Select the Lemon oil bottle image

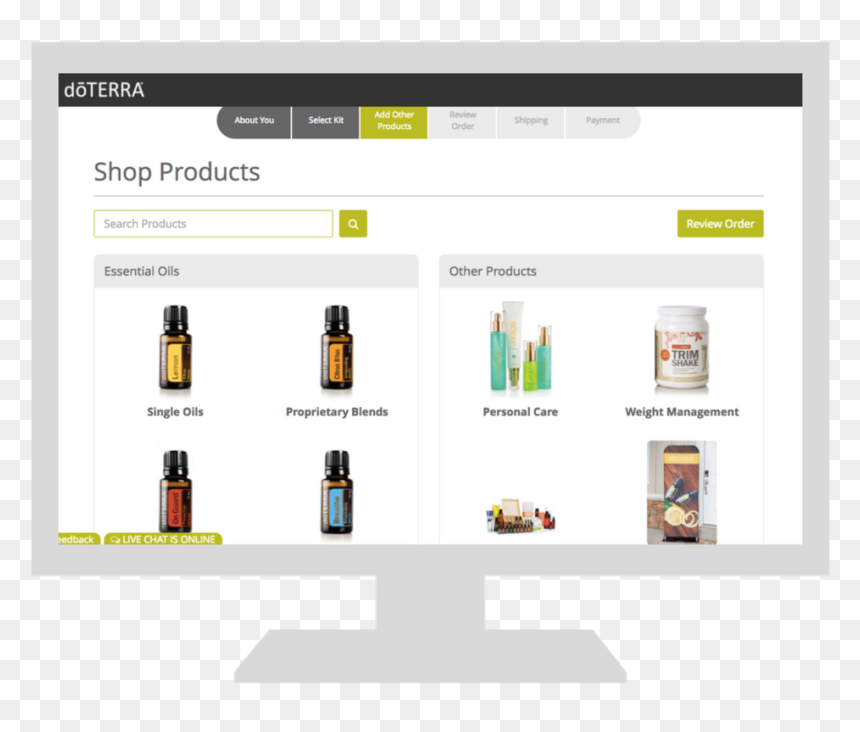click(176, 349)
